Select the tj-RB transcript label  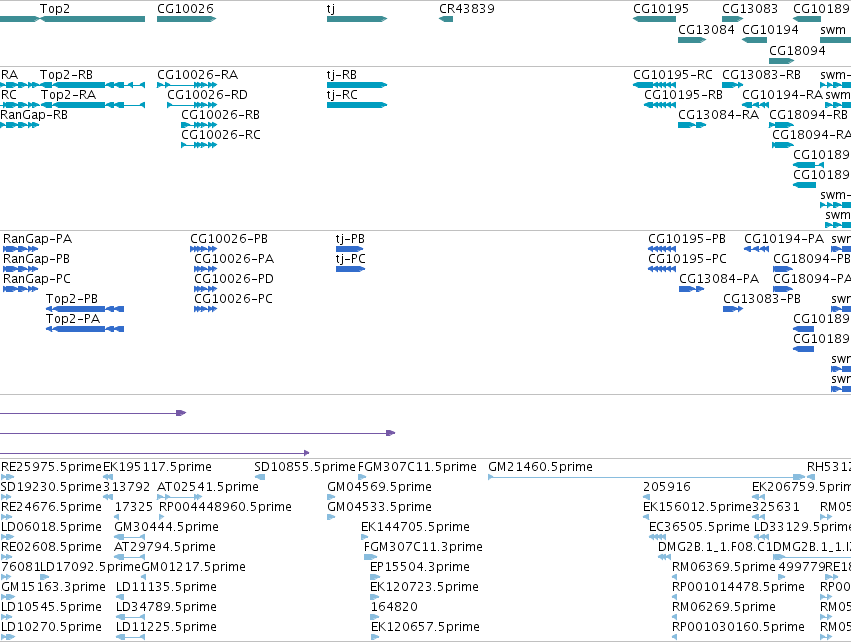(342, 75)
